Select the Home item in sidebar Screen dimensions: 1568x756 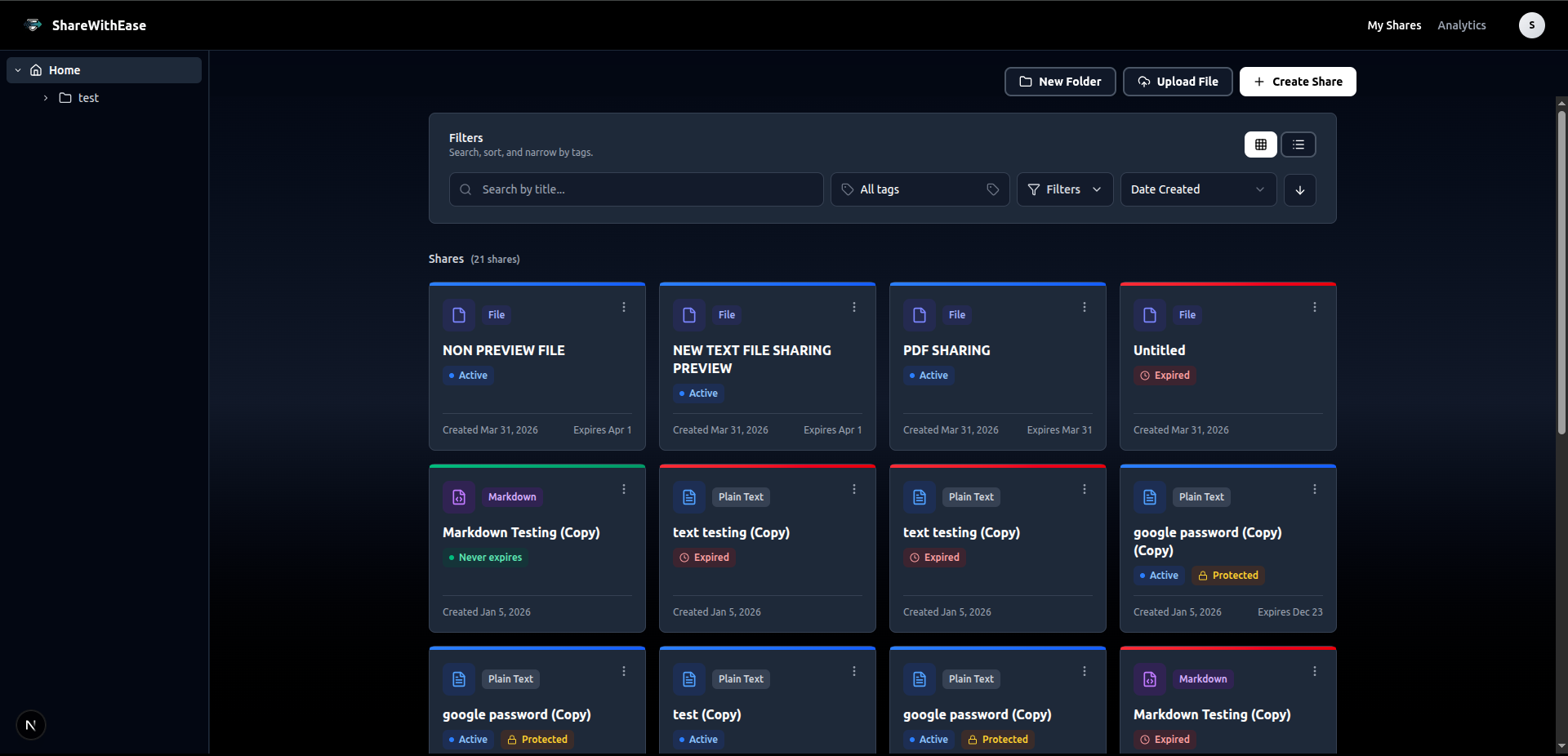(x=104, y=70)
